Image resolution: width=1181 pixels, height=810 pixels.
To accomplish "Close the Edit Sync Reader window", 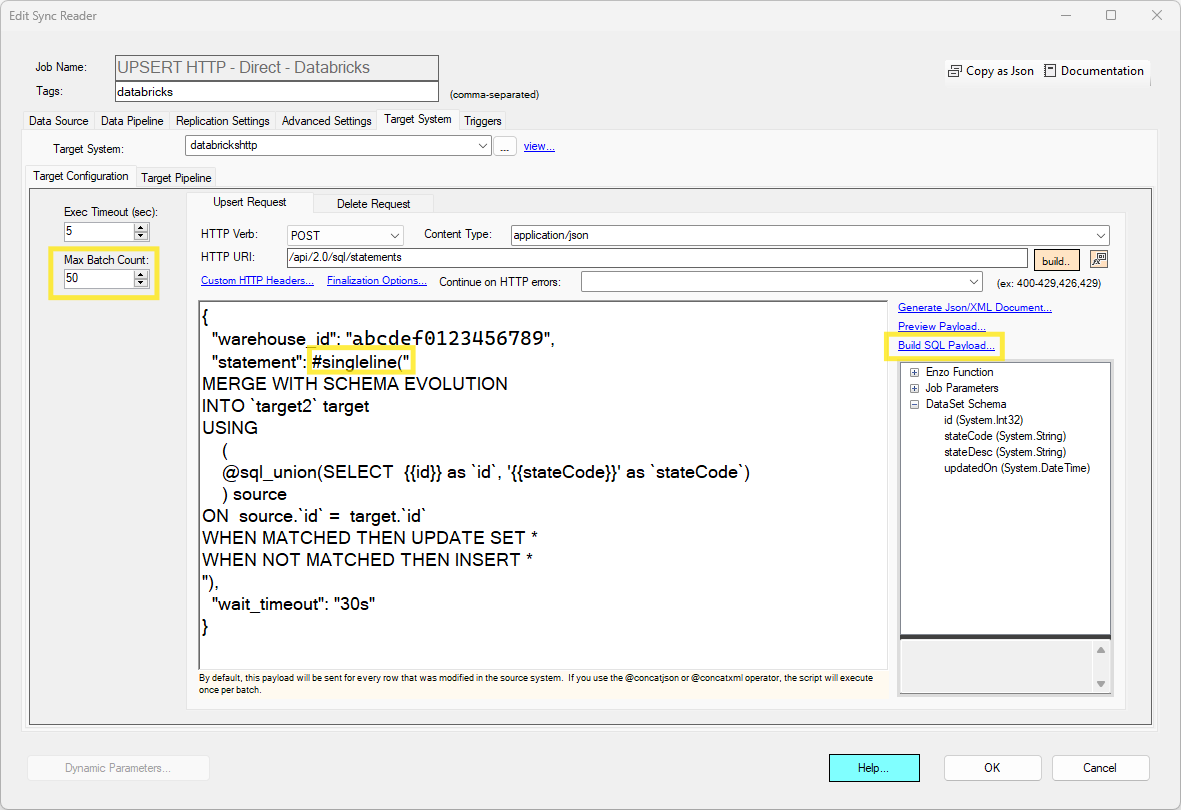I will click(1157, 15).
